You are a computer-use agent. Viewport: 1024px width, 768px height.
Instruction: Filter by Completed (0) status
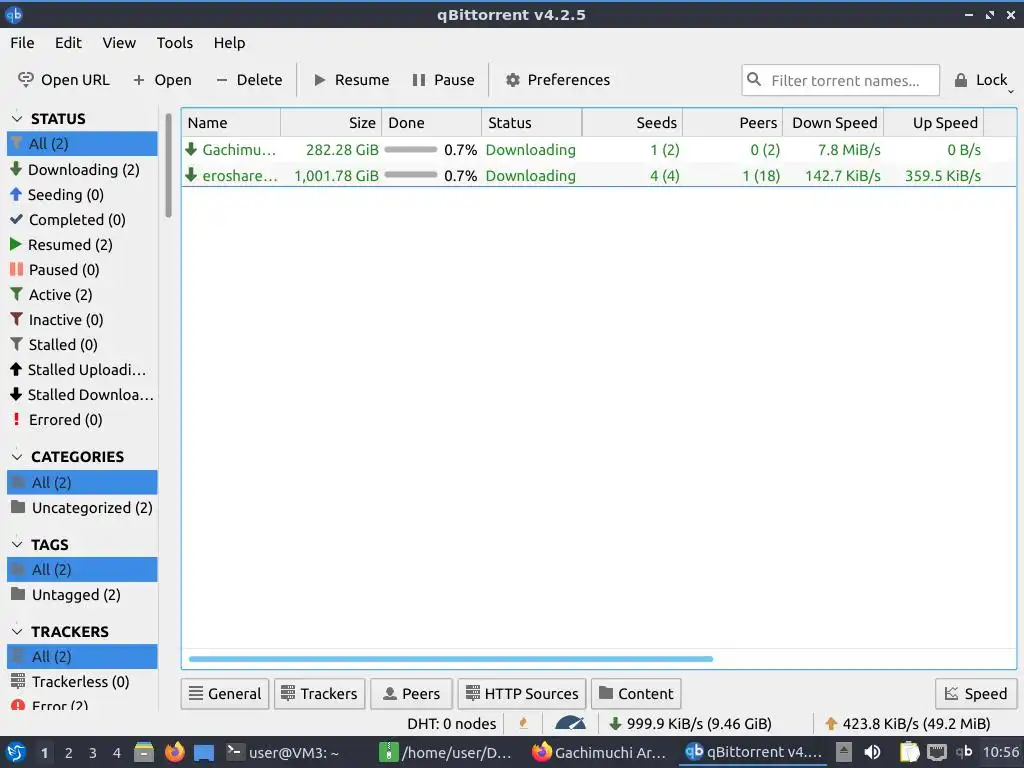tap(82, 219)
